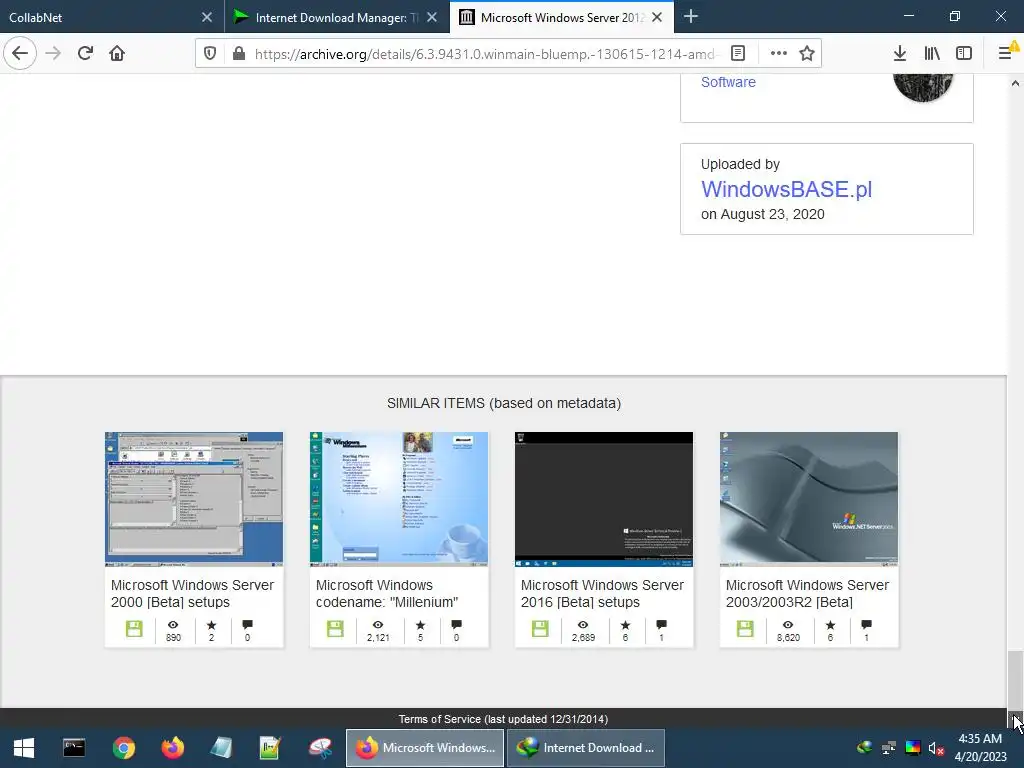The image size is (1024, 768).
Task: Open Firefox hamburger menu
Action: 1006,54
